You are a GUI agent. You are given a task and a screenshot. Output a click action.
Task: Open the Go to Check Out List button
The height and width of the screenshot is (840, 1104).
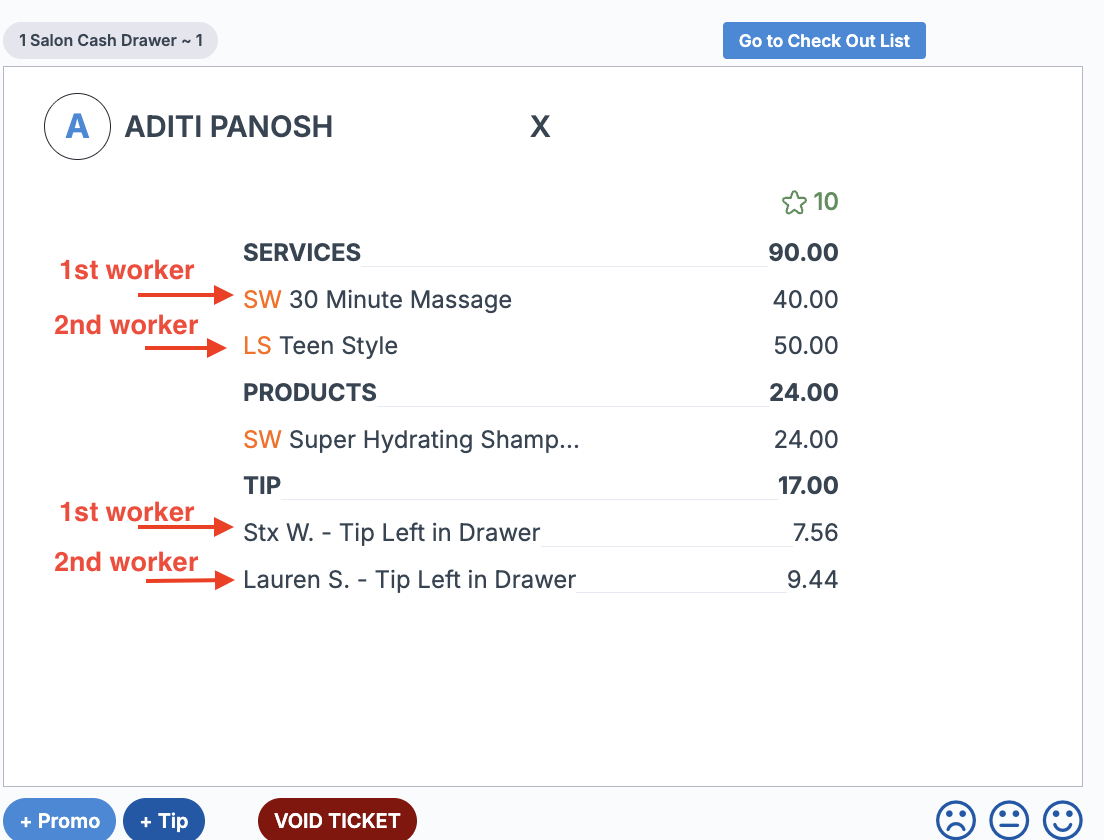(824, 41)
